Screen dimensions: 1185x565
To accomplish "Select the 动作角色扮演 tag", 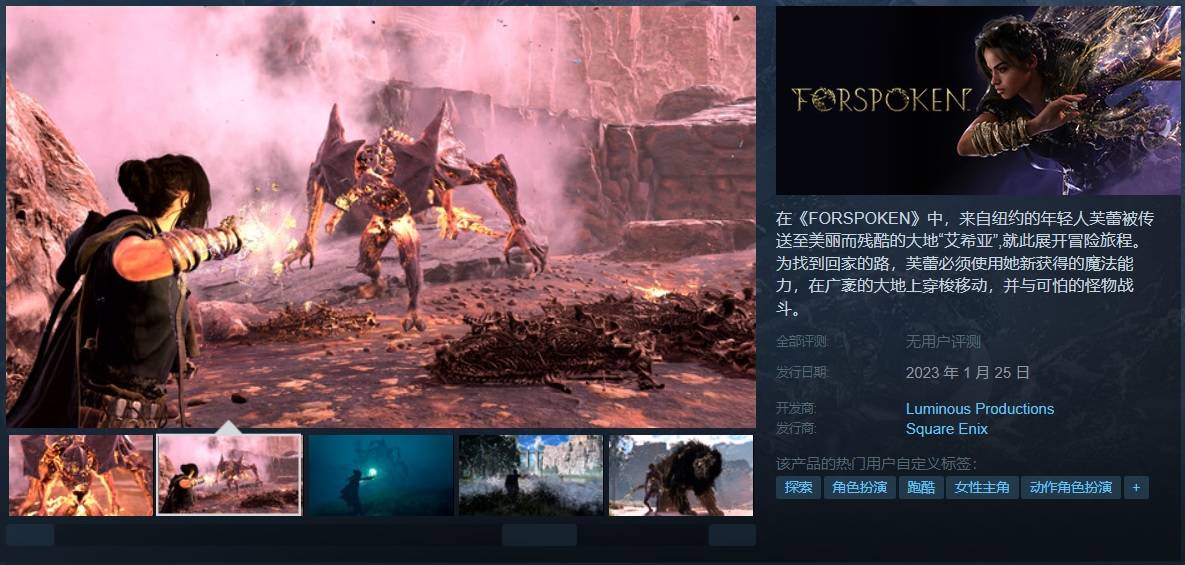I will tap(1071, 488).
